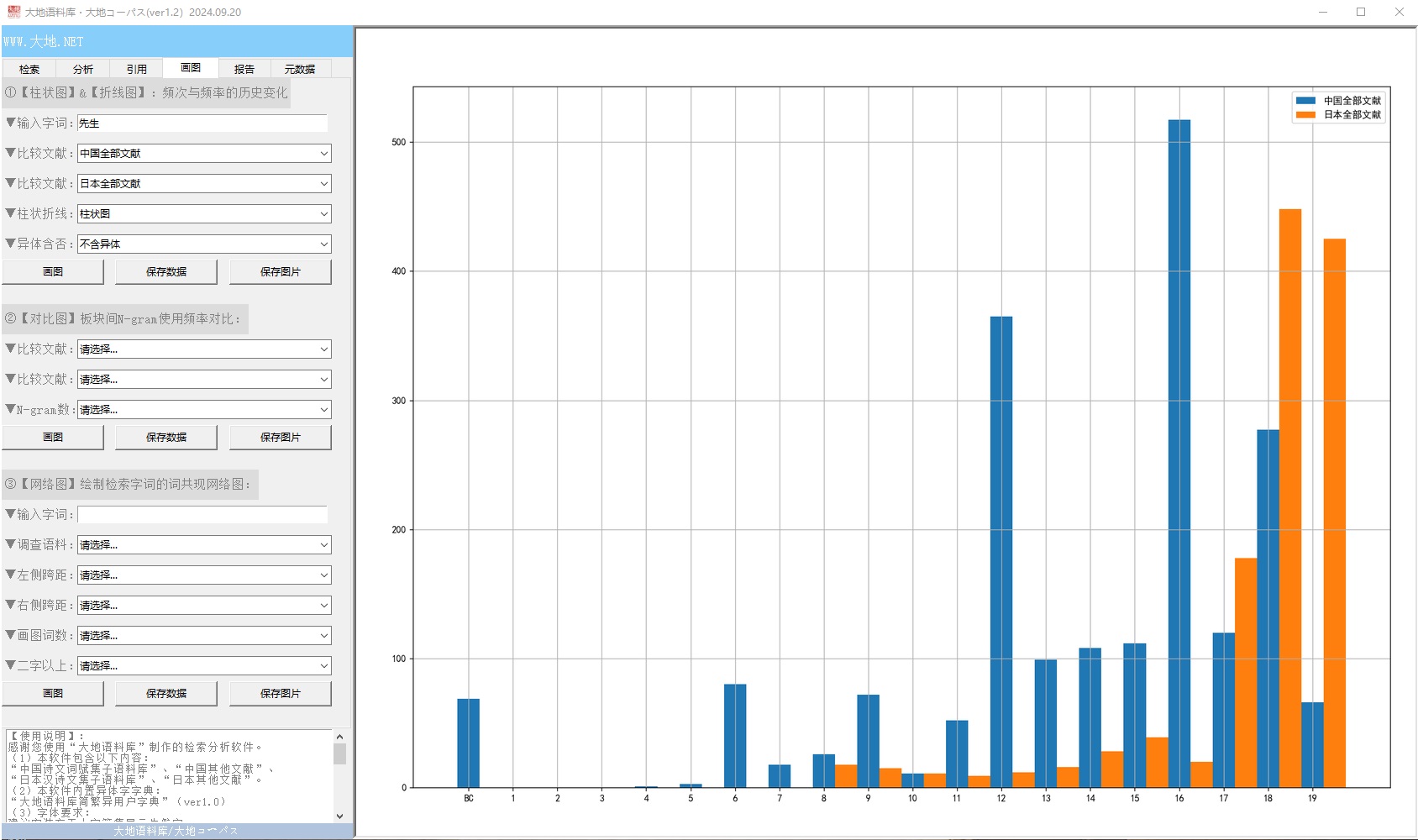Click the orange 日本全部文献 legend swatch
Image resolution: width=1418 pixels, height=840 pixels.
(1305, 115)
